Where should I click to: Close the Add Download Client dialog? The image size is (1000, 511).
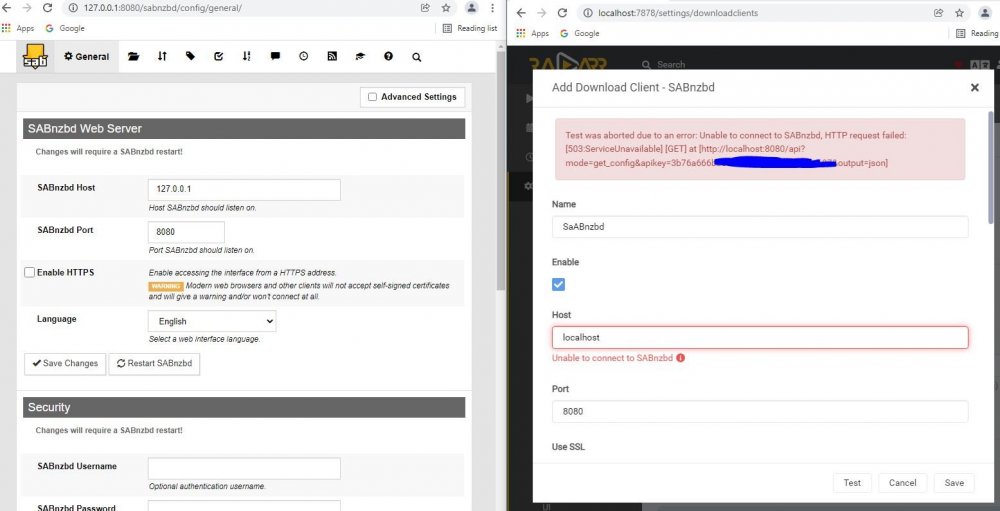pos(974,88)
